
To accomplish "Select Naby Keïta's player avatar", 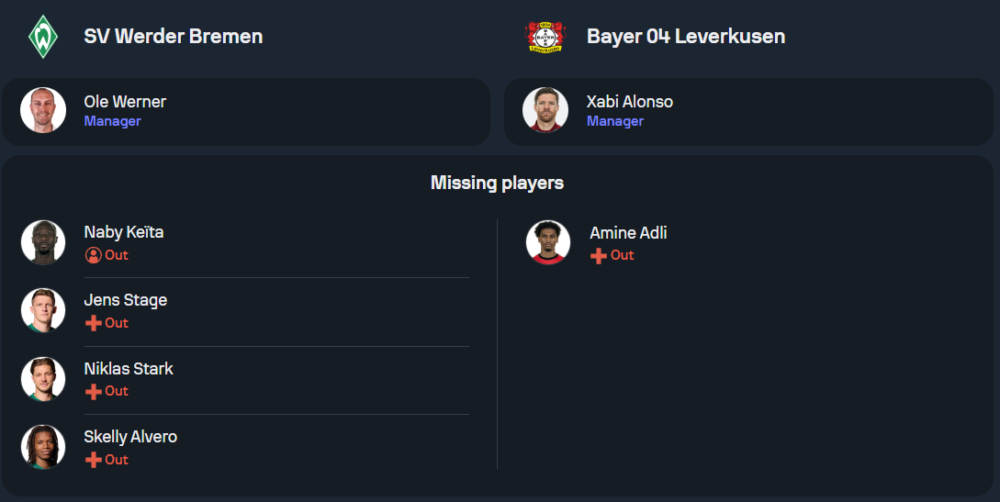I will point(43,242).
